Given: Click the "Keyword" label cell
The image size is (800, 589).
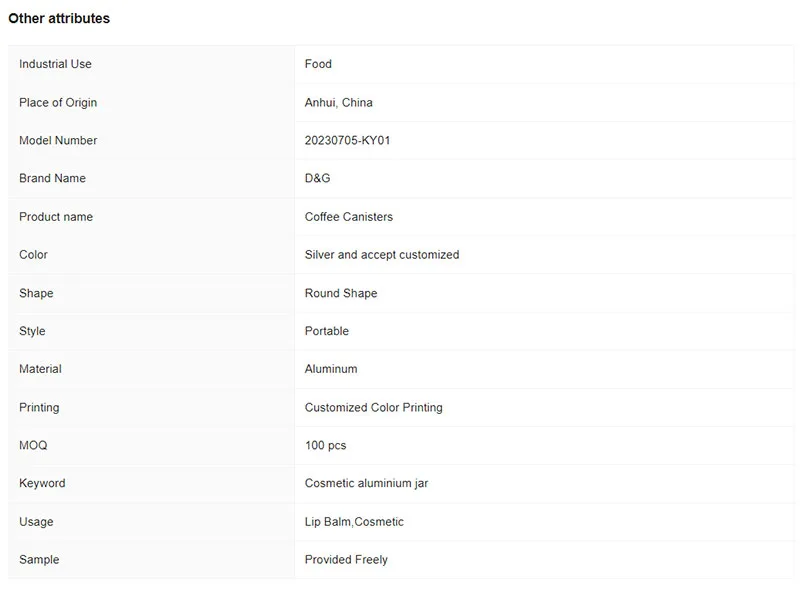Looking at the screenshot, I should coord(42,483).
